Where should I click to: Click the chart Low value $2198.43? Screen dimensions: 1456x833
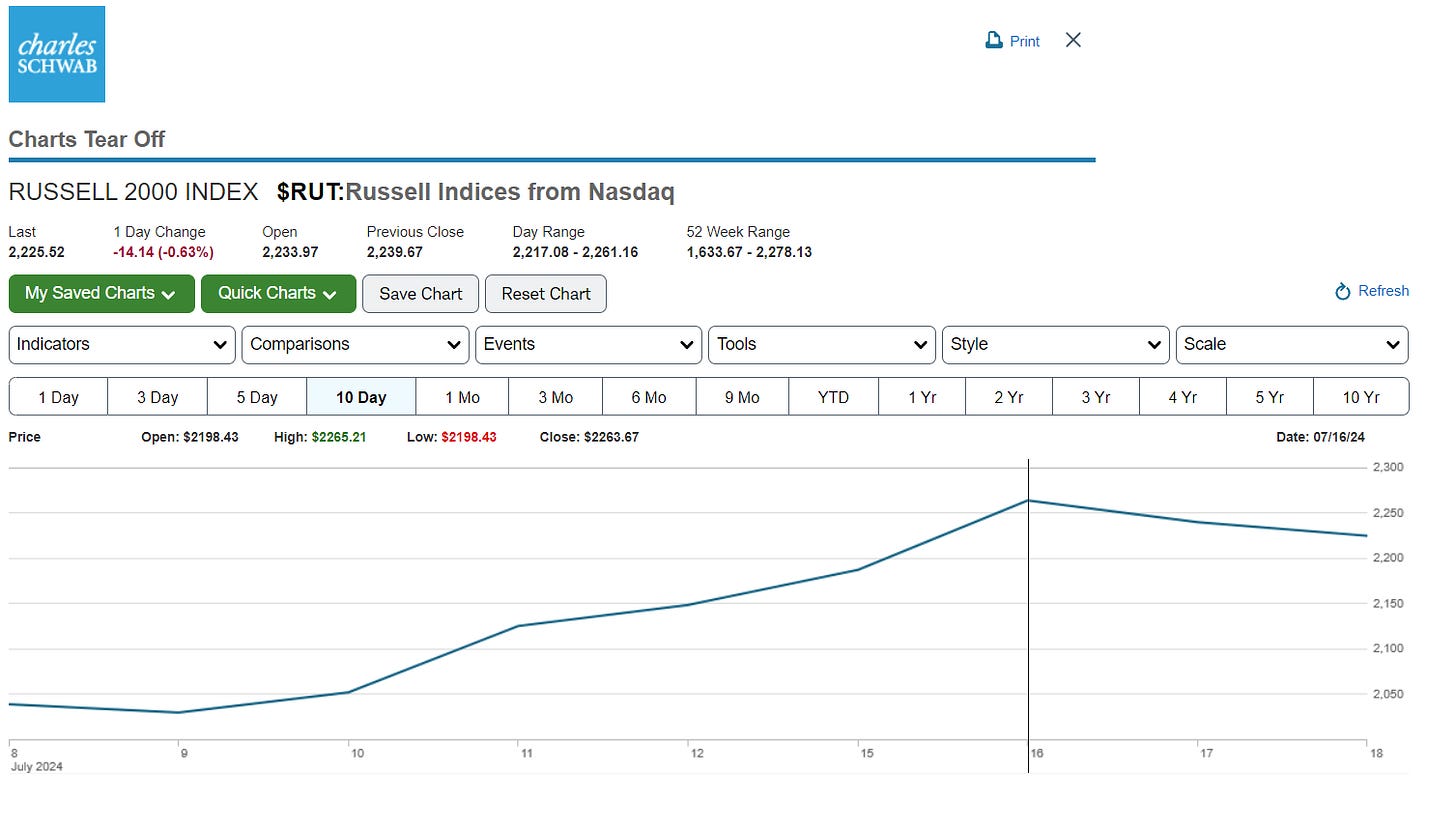(x=469, y=437)
